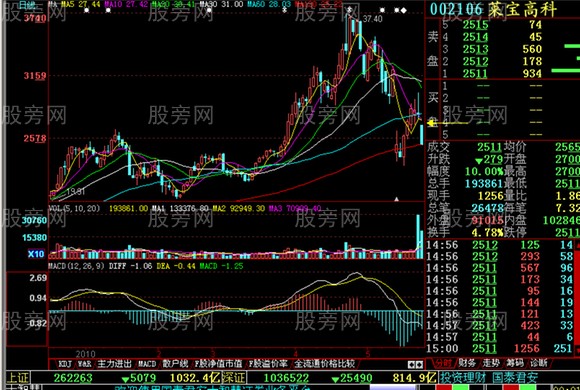Select the MACD indicator tab

[x=147, y=364]
